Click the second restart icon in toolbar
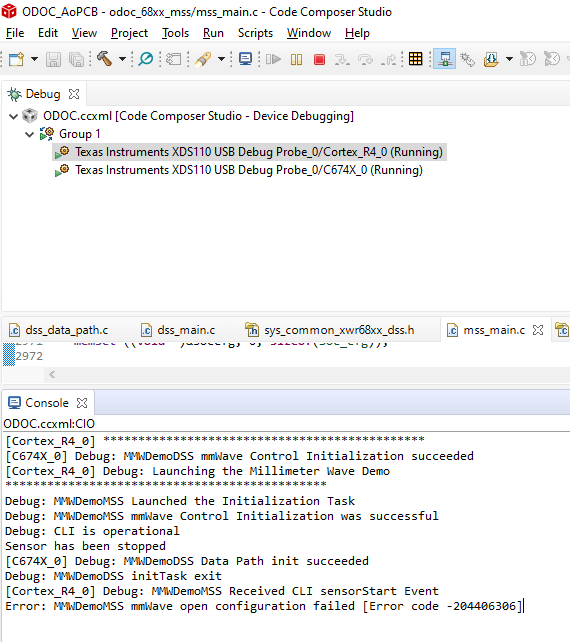Image resolution: width=578 pixels, height=644 pixels. pos(552,59)
